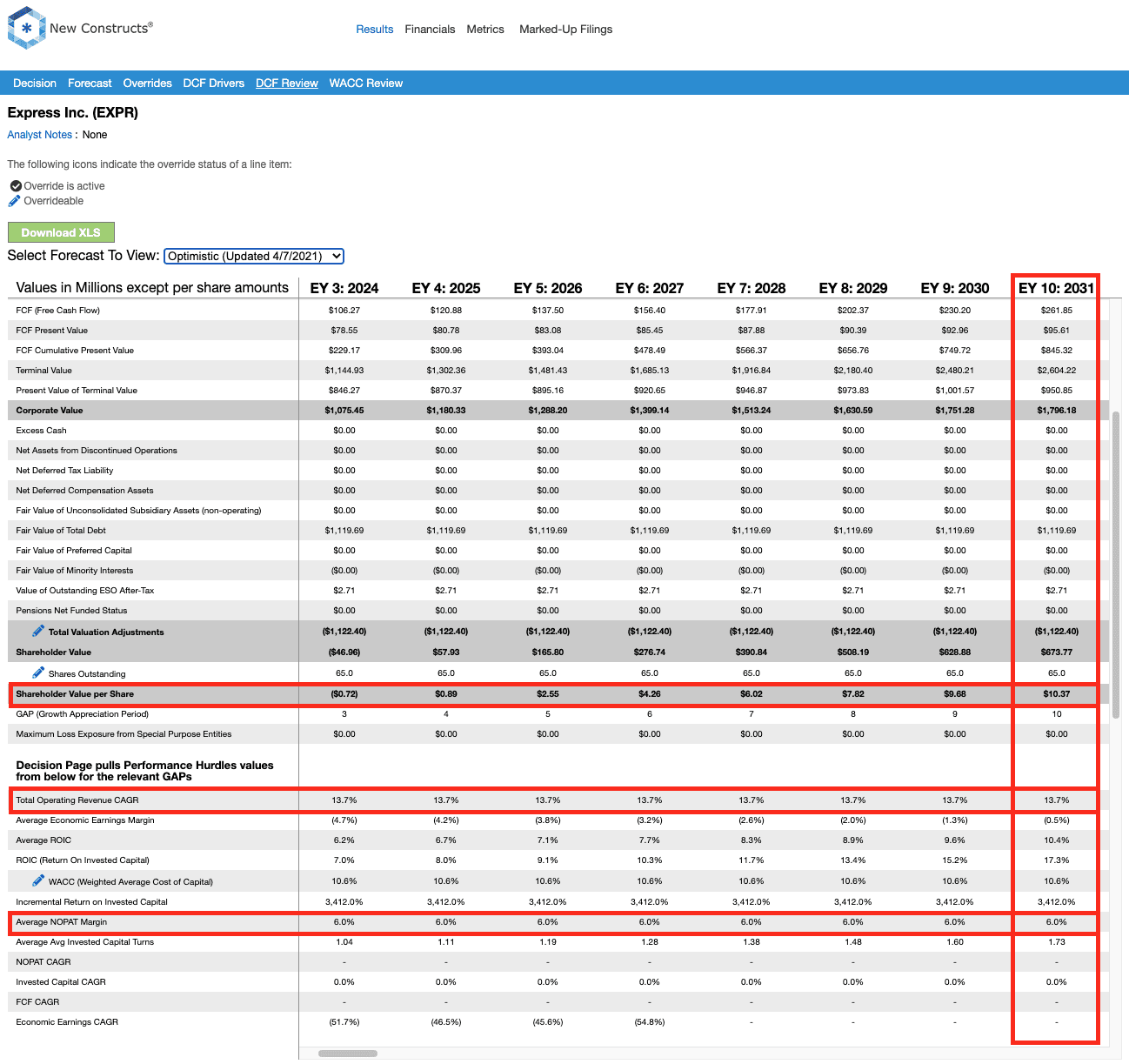Click the Average ROIC row label
This screenshot has width=1129, height=1064.
[43, 840]
